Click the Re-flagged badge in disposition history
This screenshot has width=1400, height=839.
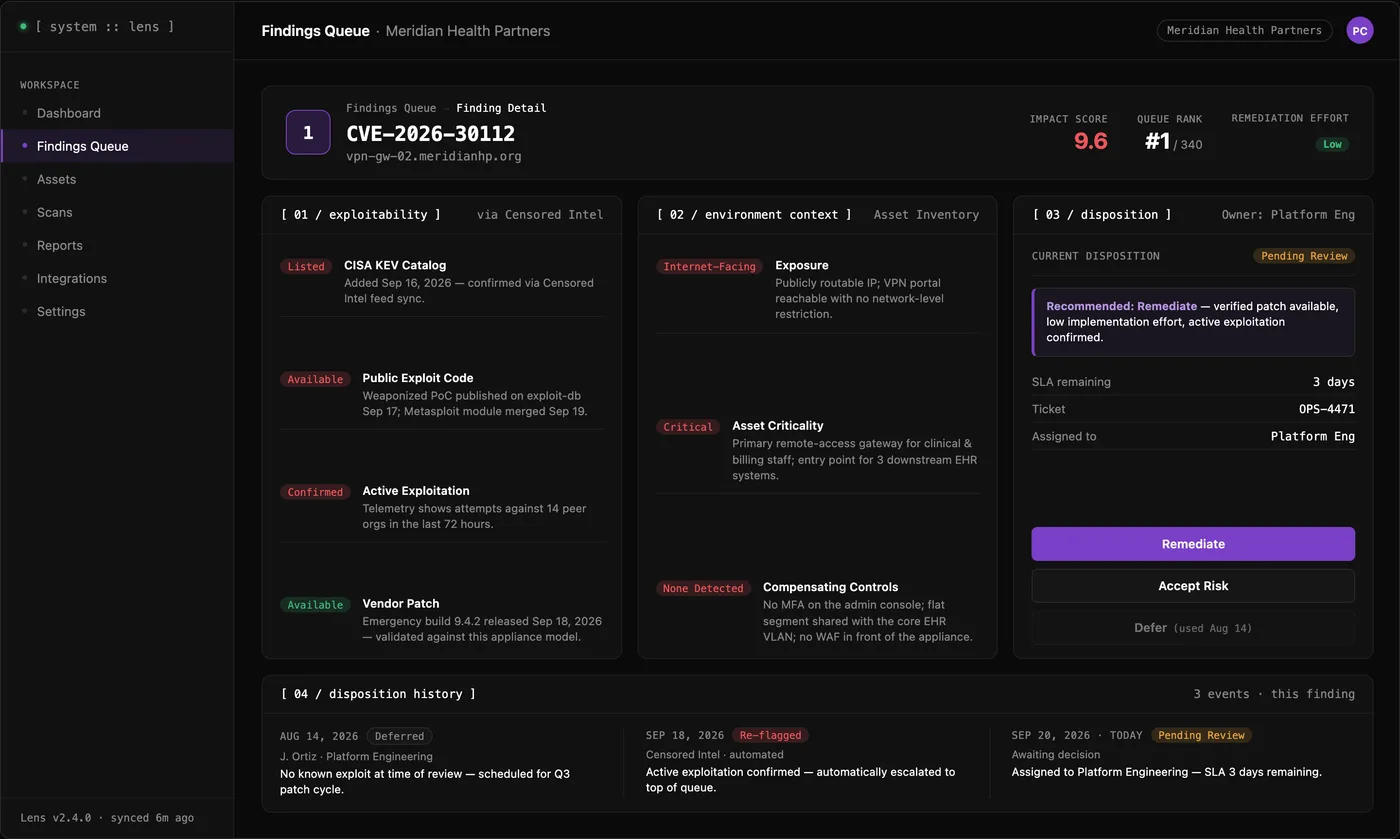770,735
